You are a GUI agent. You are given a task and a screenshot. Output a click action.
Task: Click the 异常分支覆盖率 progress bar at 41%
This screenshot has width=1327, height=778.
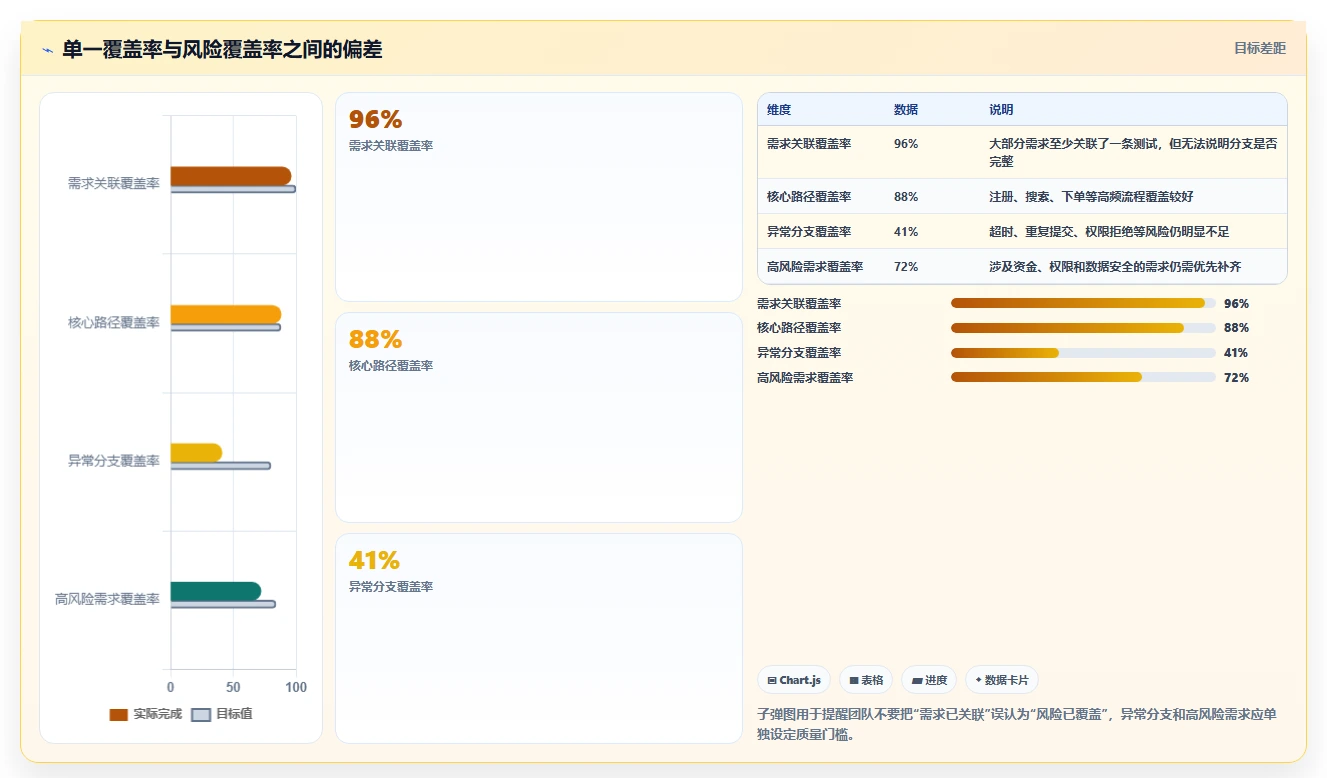[x=1083, y=353]
